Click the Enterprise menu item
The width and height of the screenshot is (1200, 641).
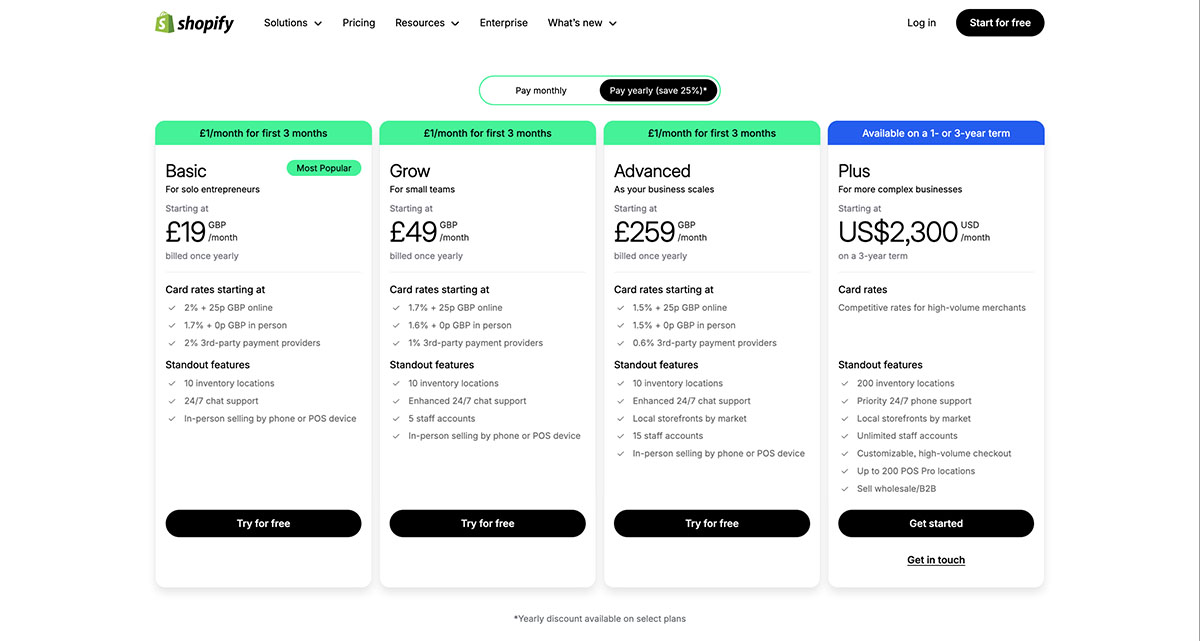(503, 22)
